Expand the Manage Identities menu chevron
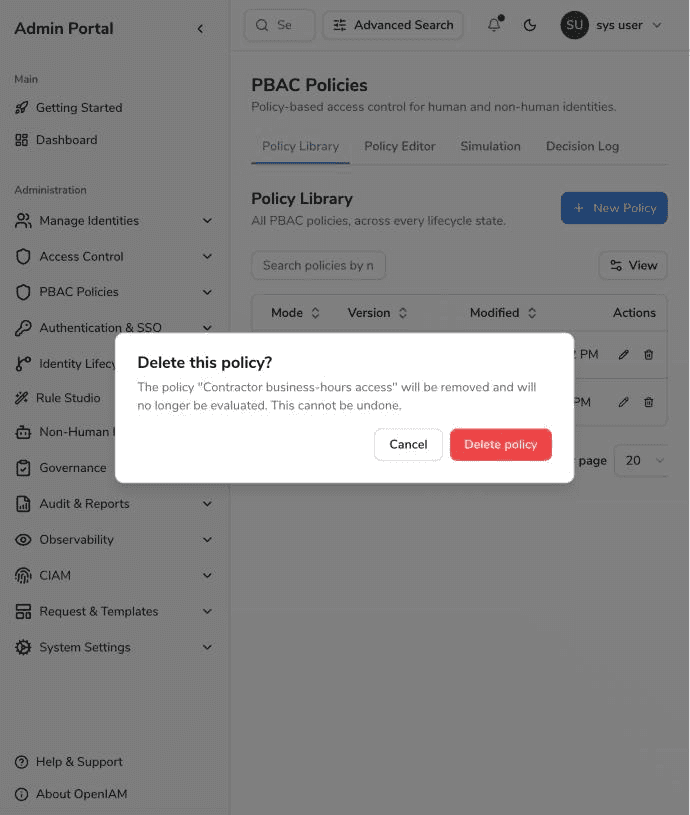Image resolution: width=690 pixels, height=815 pixels. click(207, 220)
